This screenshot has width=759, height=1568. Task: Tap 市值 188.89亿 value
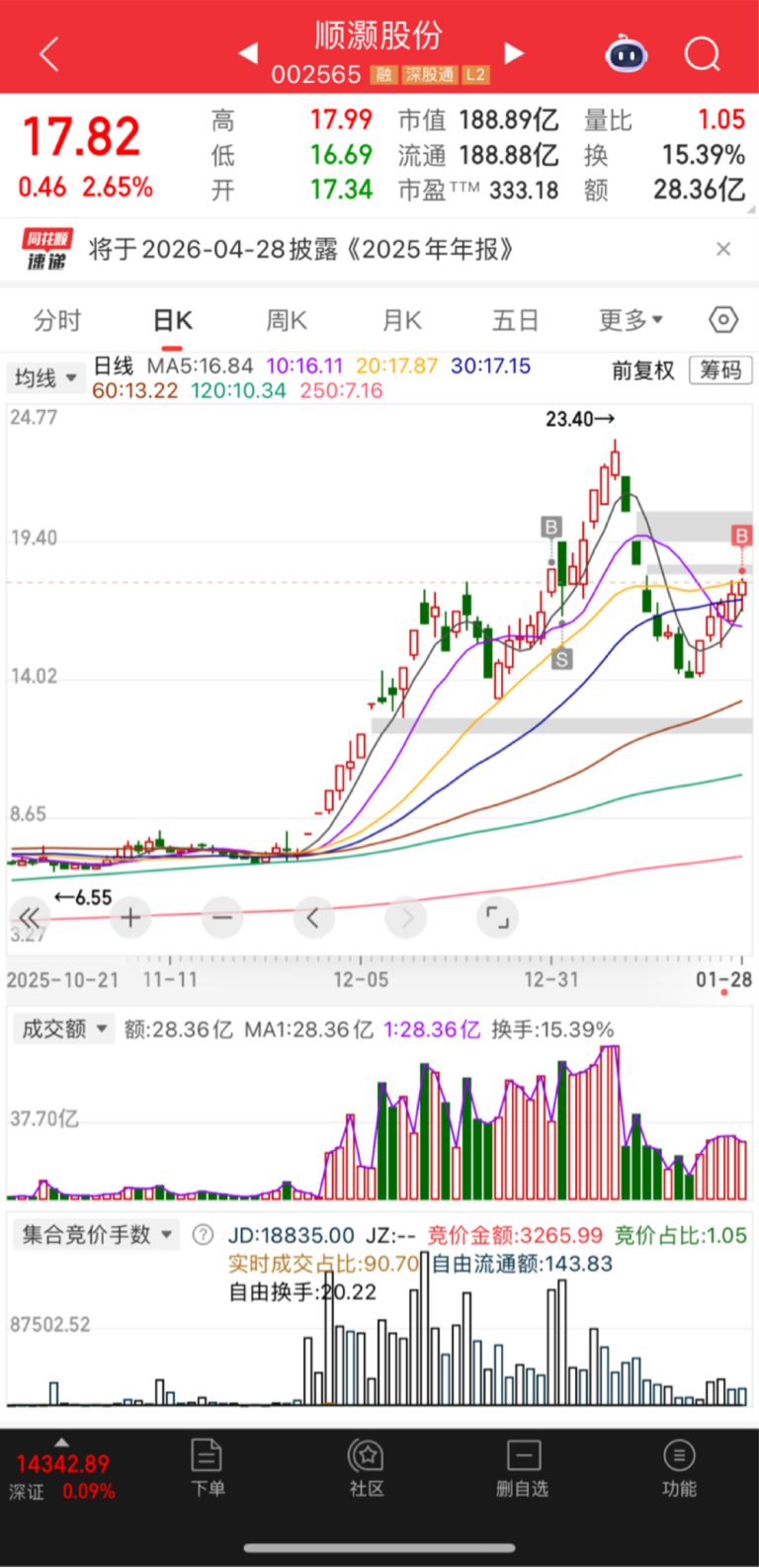click(x=478, y=121)
